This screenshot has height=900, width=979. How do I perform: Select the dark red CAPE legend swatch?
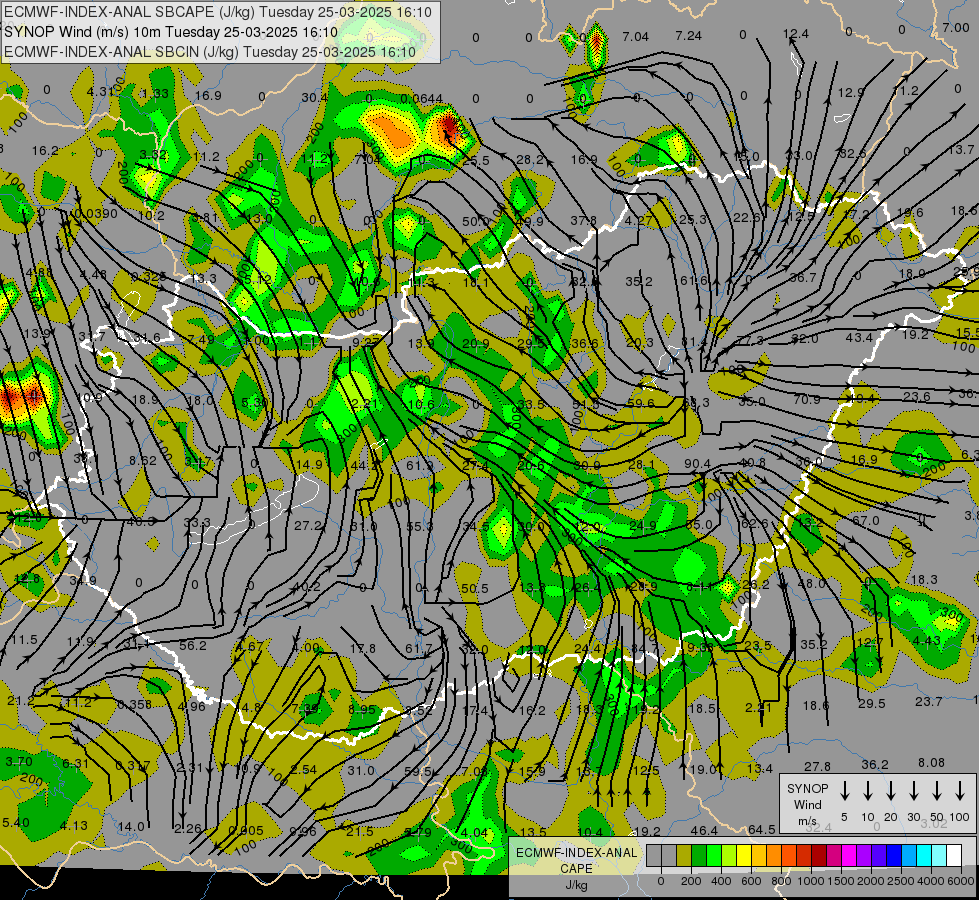(x=819, y=855)
